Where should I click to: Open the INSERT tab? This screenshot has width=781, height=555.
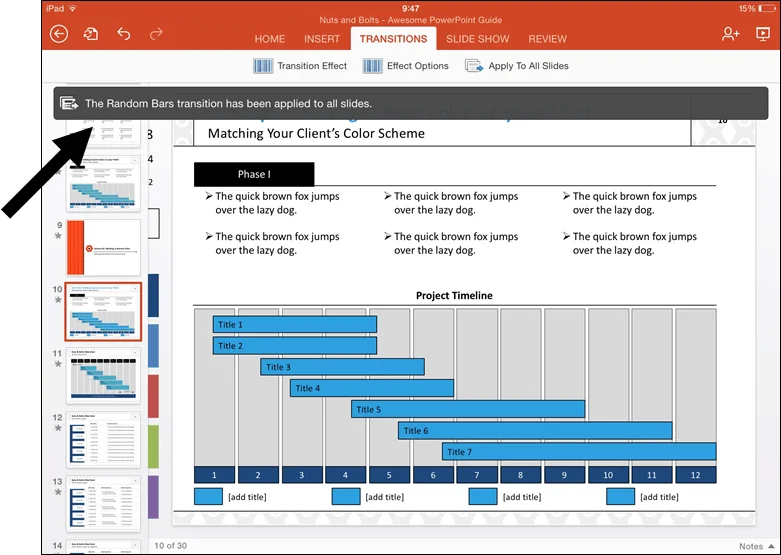pos(322,39)
